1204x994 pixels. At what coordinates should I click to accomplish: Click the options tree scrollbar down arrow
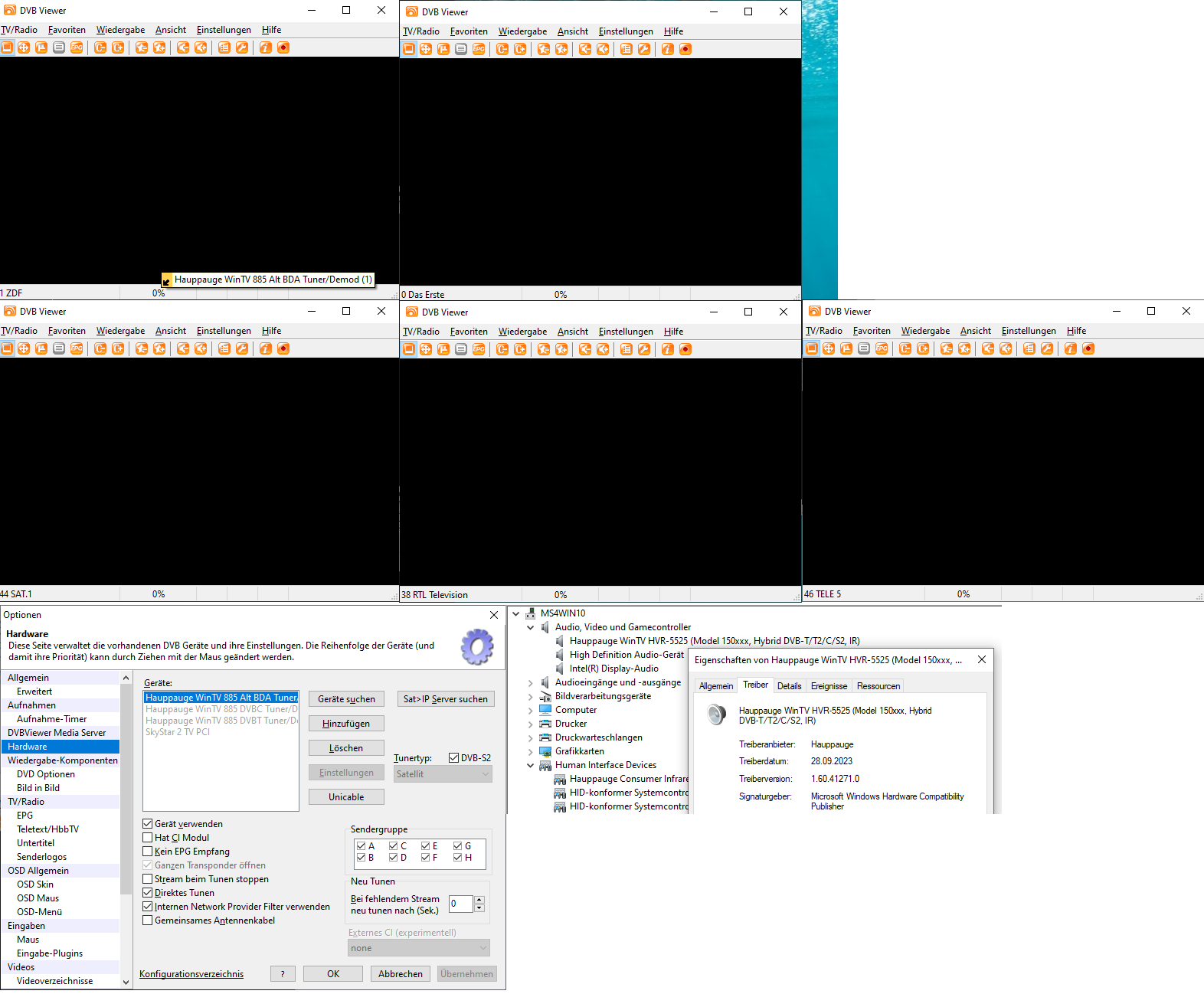pyautogui.click(x=126, y=982)
